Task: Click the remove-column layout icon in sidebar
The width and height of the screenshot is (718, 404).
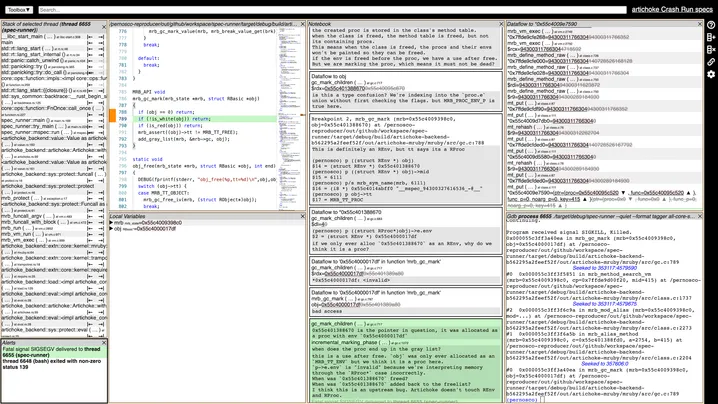Action: click(711, 49)
